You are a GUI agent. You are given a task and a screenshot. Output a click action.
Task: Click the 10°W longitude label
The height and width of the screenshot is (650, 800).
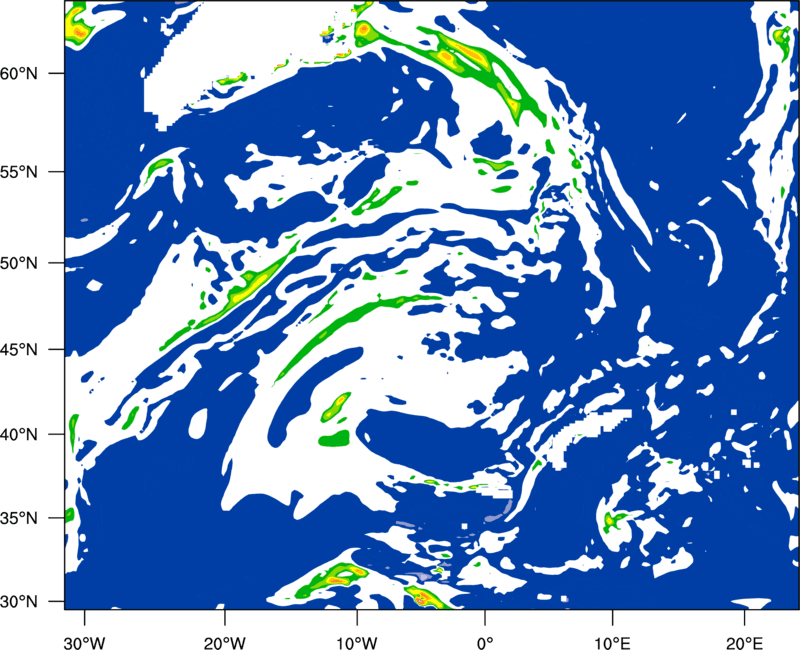356,643
